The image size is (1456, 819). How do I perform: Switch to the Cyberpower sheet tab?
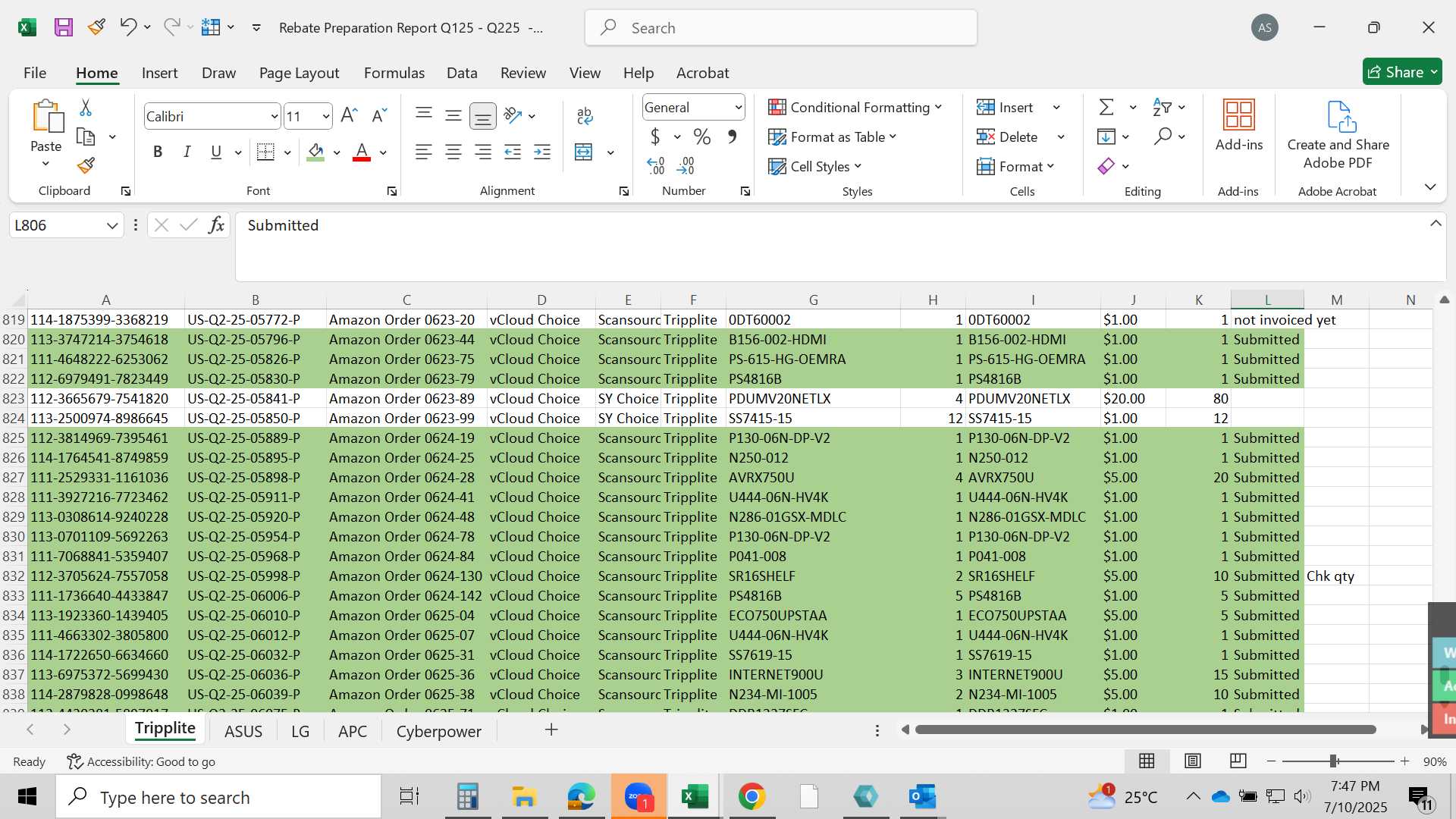pos(438,731)
